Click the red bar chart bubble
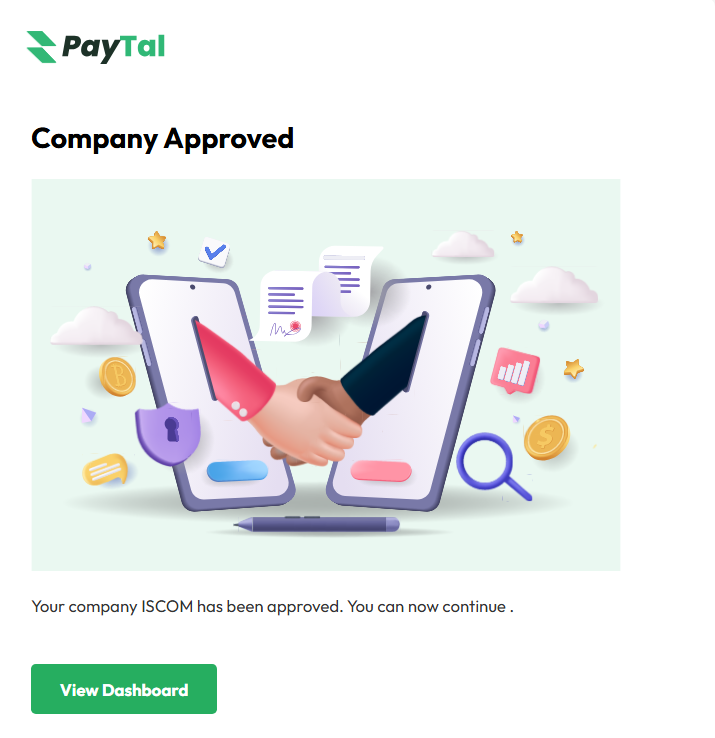 515,370
